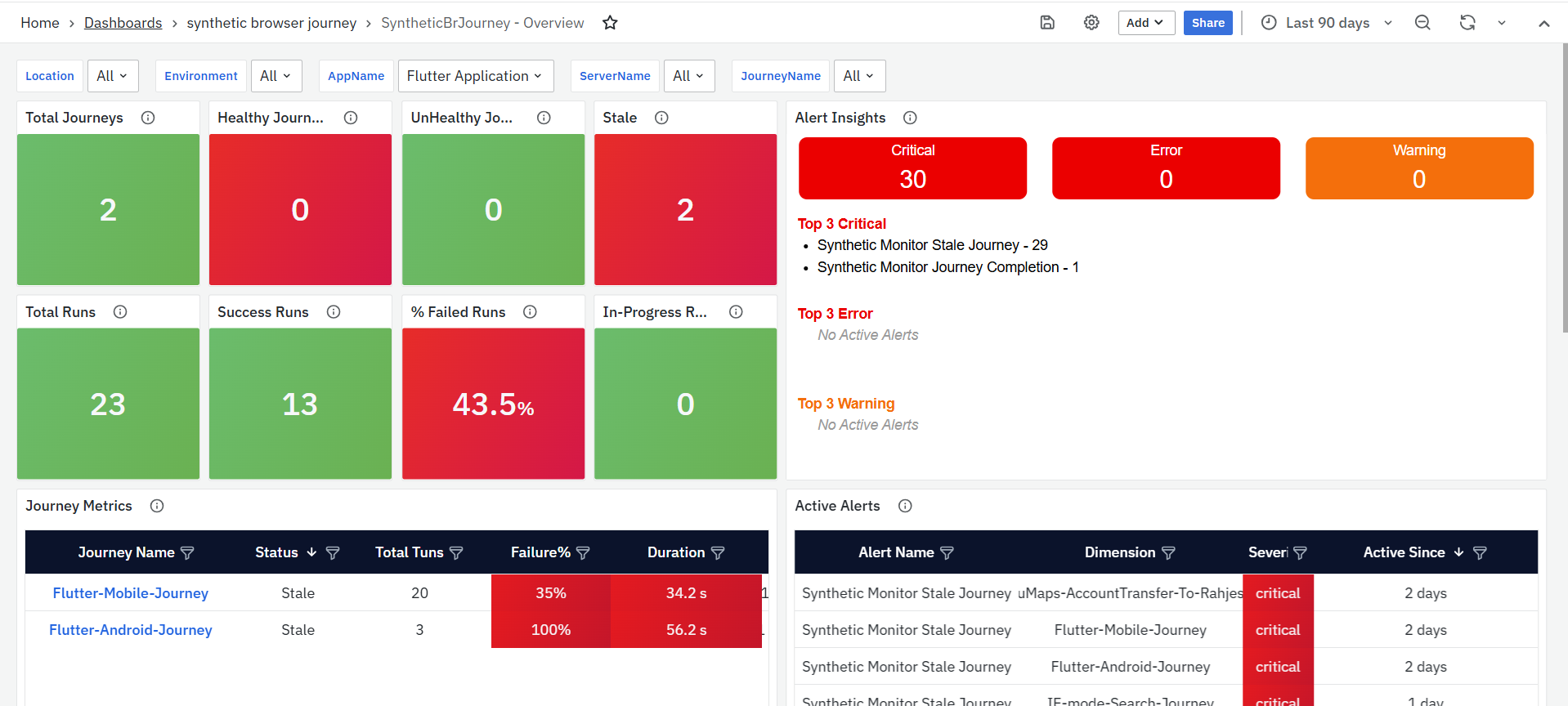This screenshot has width=1568, height=706.
Task: Filter the Journey Name column
Action: [187, 553]
